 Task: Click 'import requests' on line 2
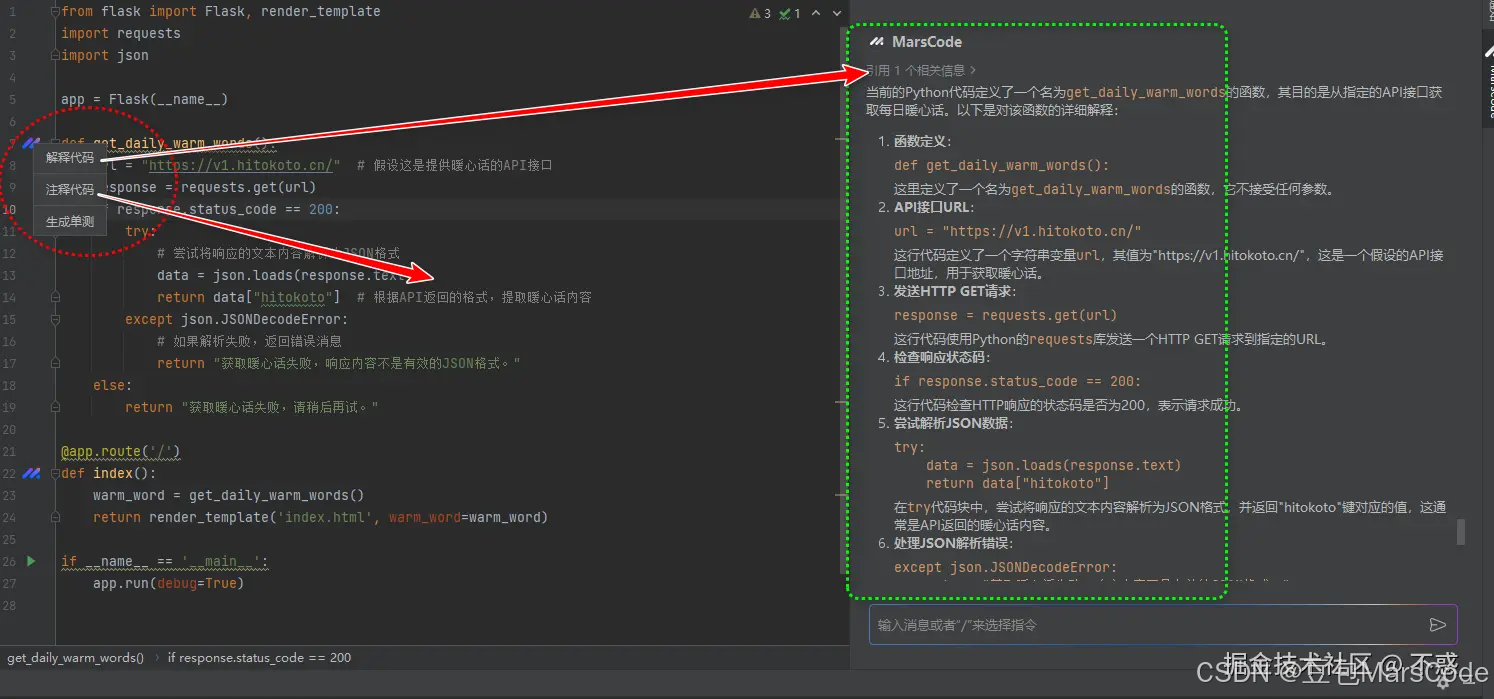tap(121, 33)
